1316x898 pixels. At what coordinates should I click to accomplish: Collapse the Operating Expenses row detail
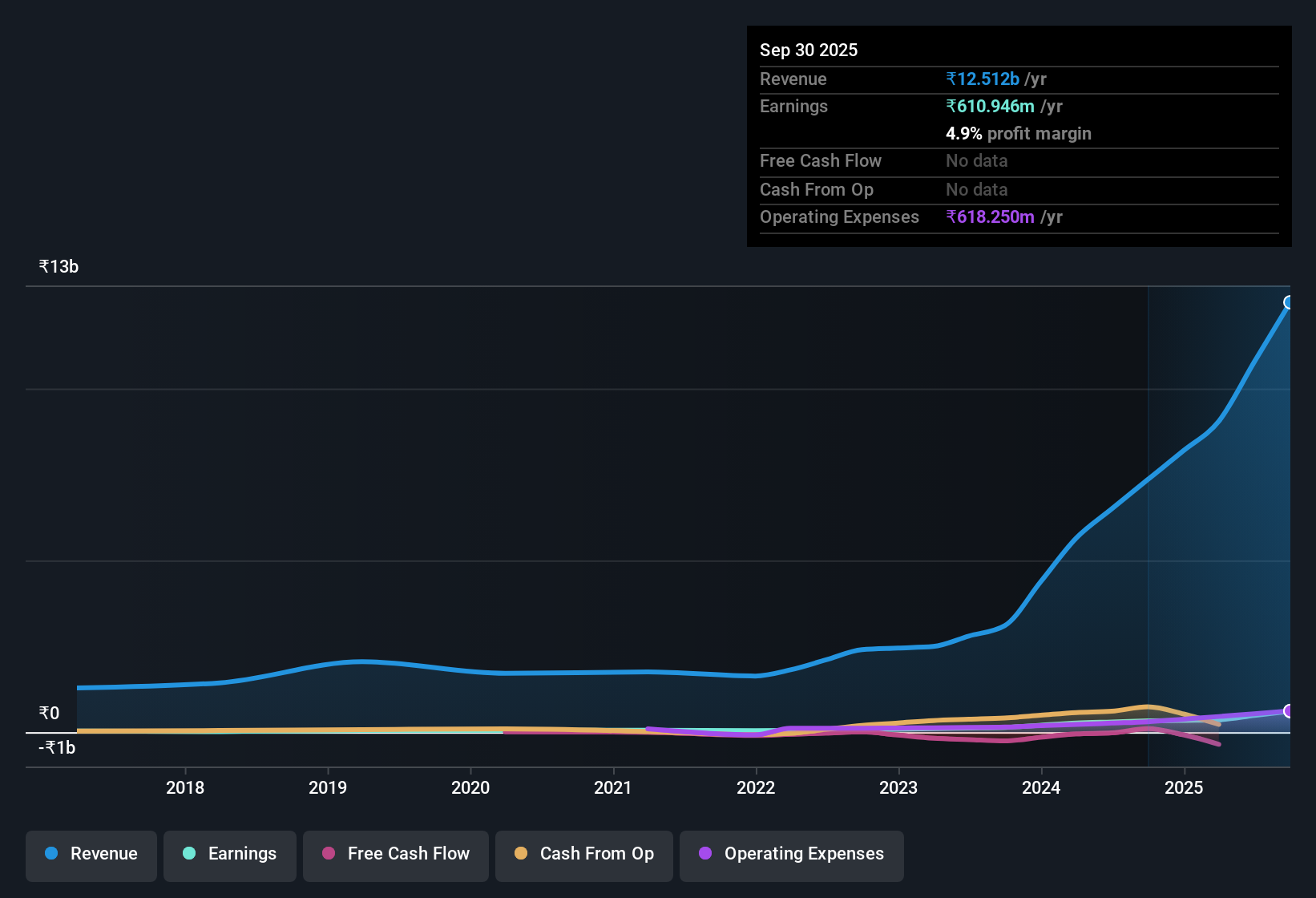click(x=839, y=217)
